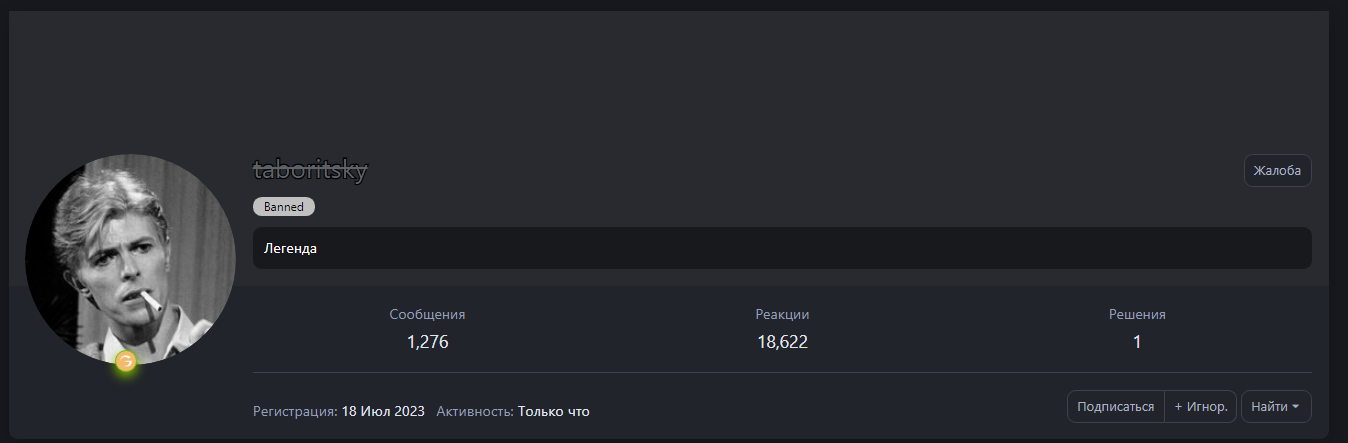Click the Активность label text
This screenshot has width=1348, height=443.
pos(474,411)
